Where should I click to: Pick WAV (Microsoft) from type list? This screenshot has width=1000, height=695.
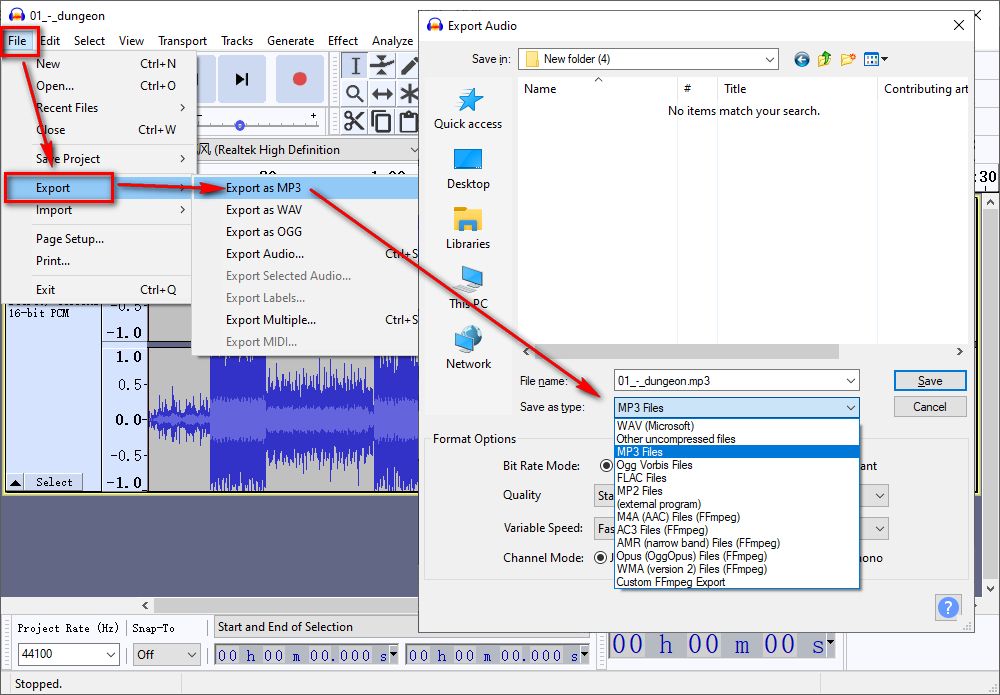[737, 426]
